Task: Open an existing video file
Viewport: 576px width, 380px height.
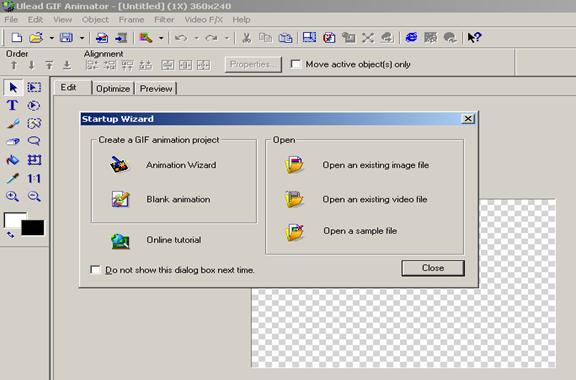Action: (375, 199)
